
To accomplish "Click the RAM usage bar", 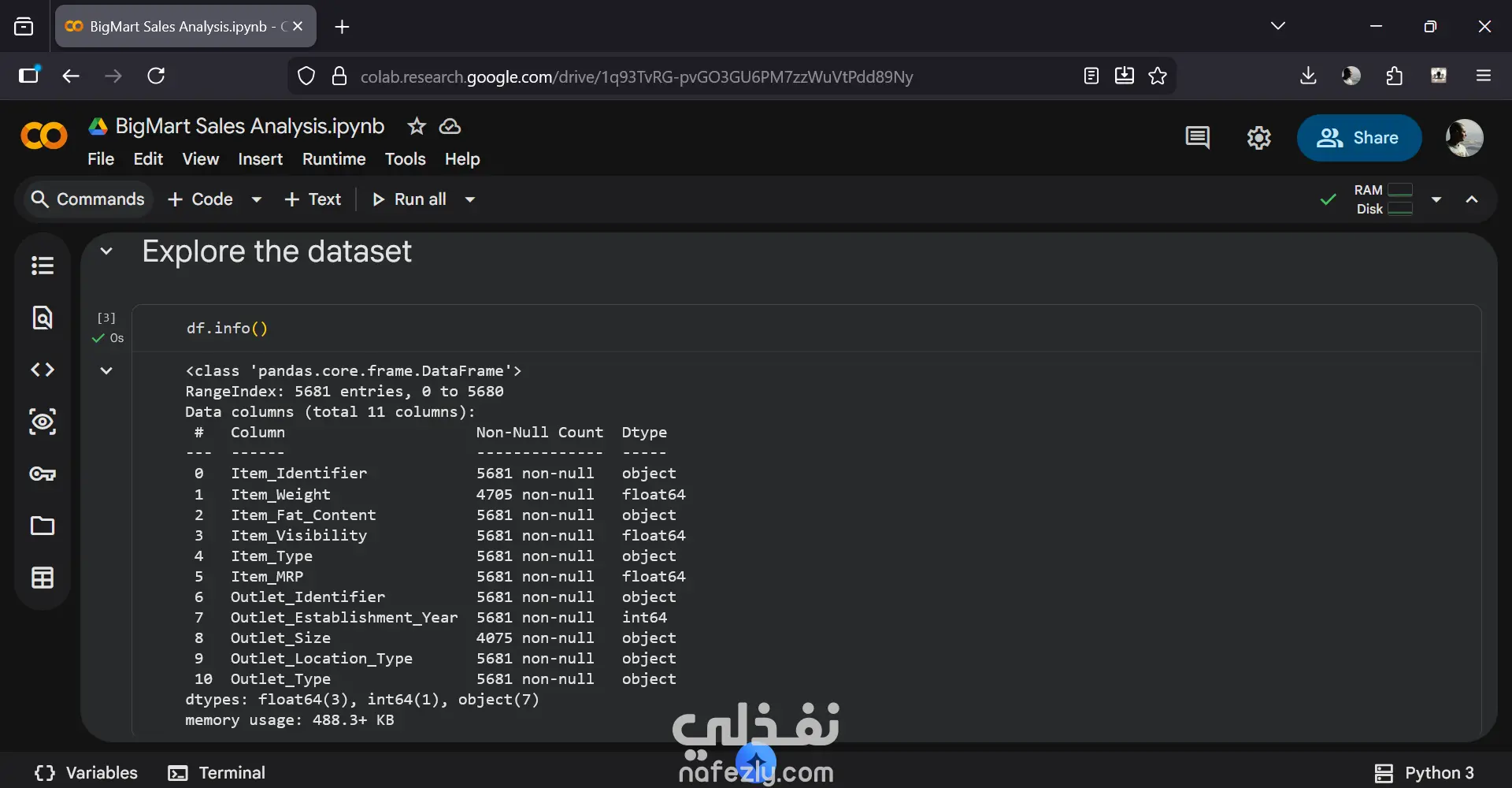I will coord(1400,190).
